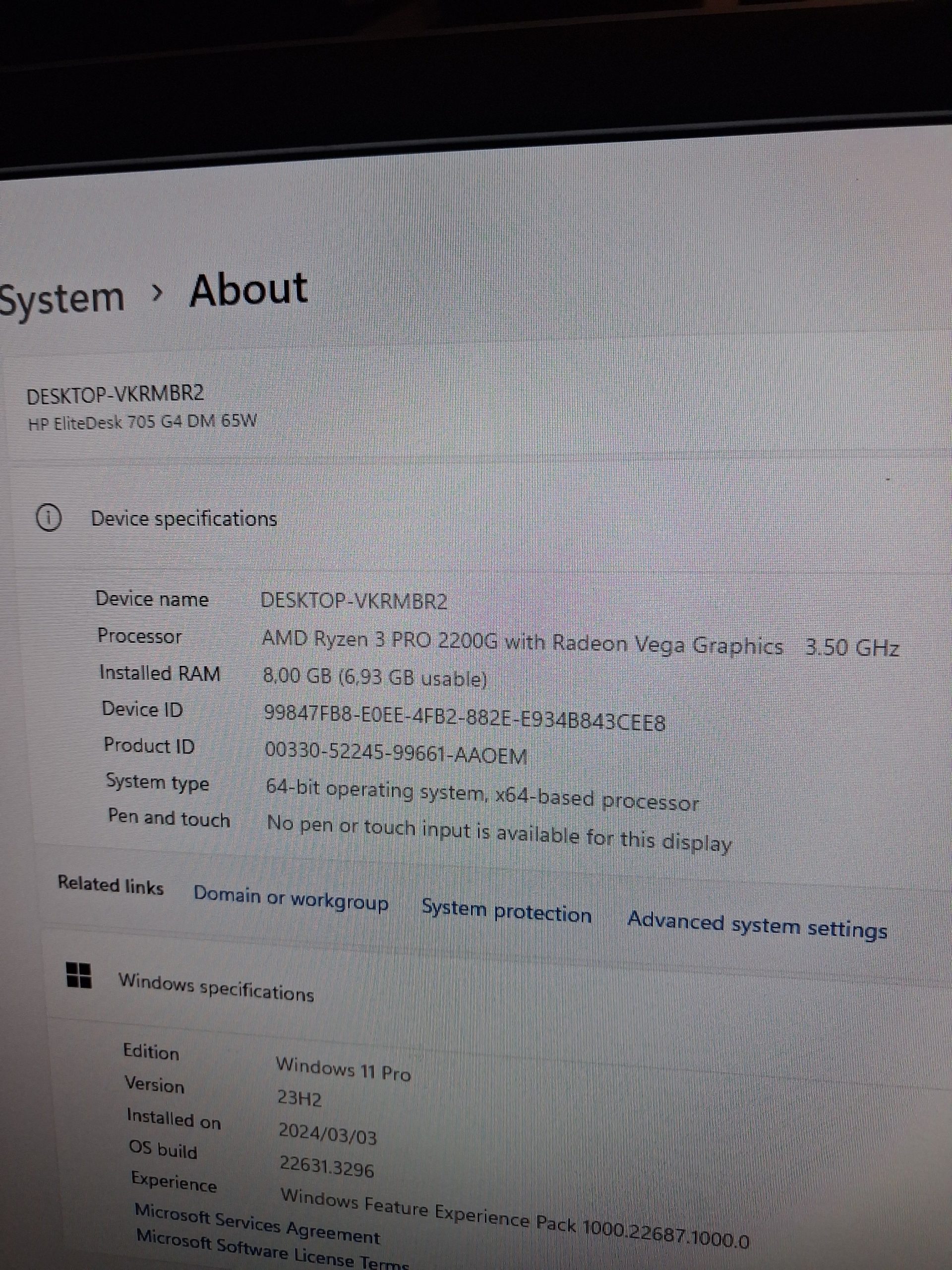
Task: Select the OS build 22631.3296
Action: (x=327, y=1167)
